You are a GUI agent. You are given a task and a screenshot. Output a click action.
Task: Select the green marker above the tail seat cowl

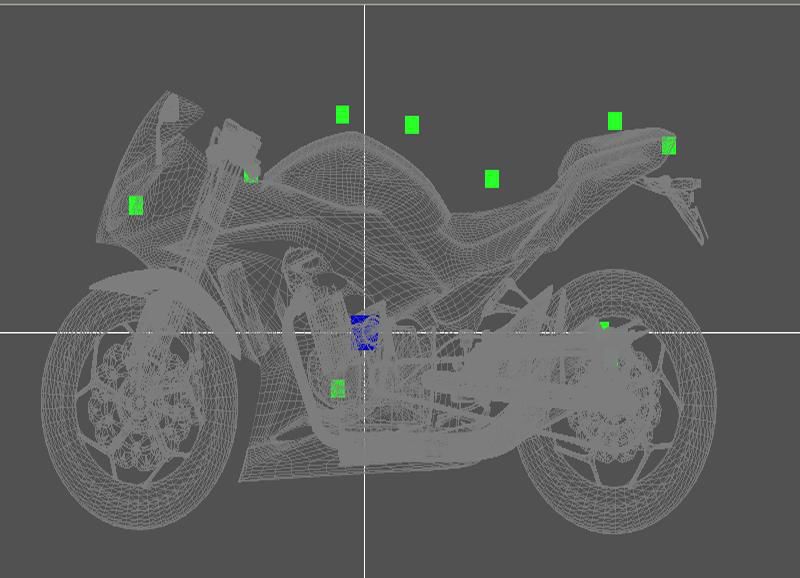point(615,121)
